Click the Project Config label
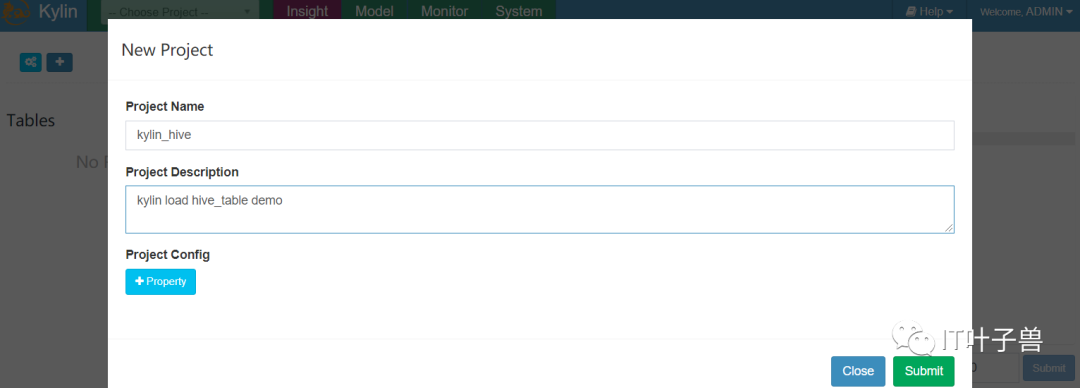This screenshot has height=388, width=1080. (168, 255)
